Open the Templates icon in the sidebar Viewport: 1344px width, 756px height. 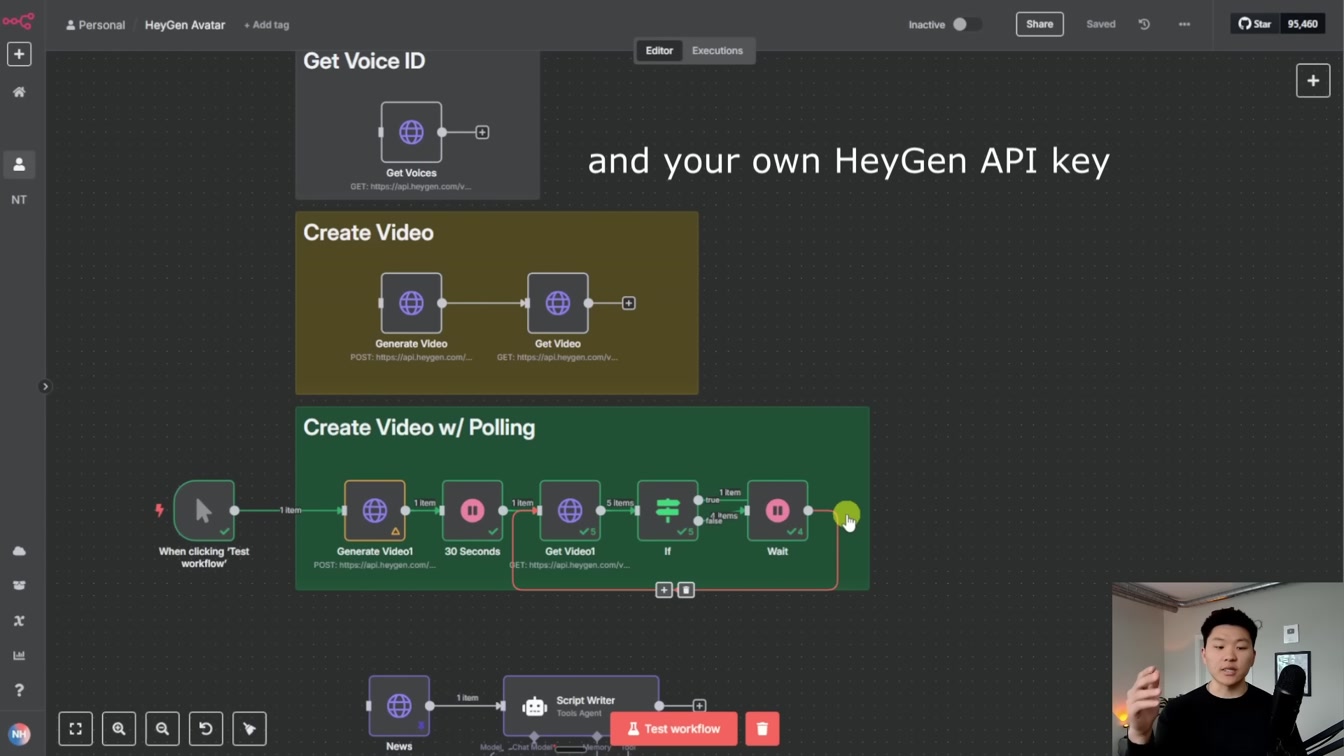19,586
